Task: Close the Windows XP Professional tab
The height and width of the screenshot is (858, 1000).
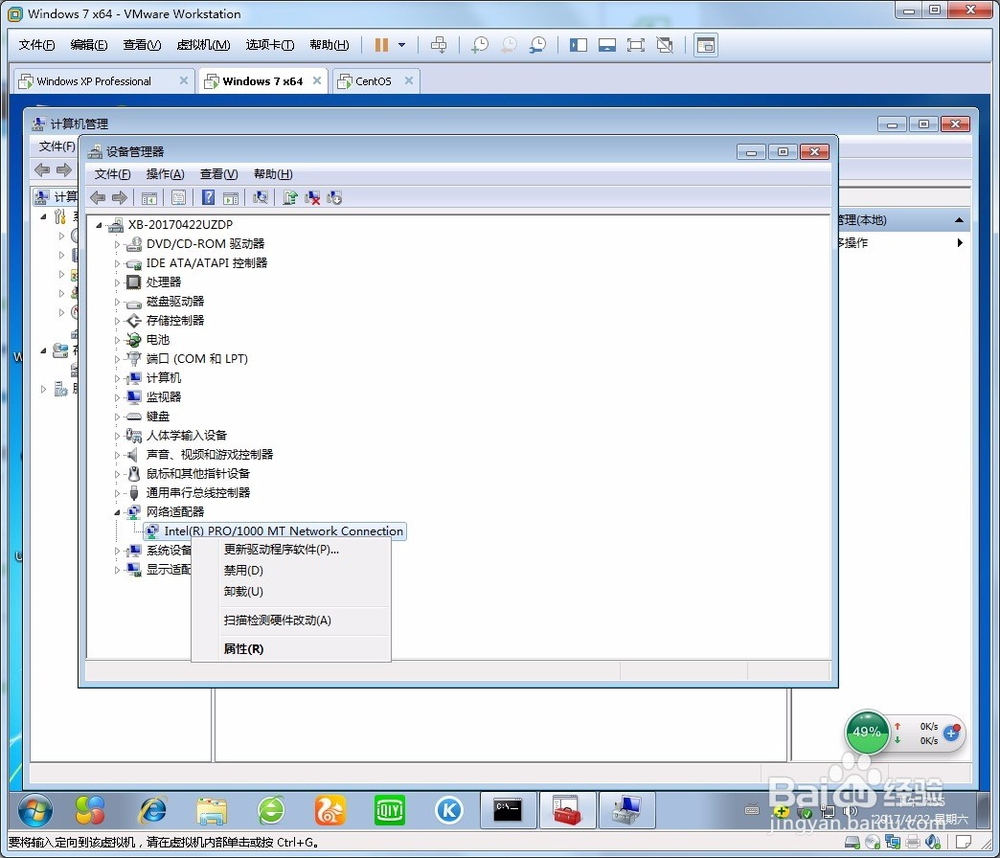Action: (x=184, y=80)
